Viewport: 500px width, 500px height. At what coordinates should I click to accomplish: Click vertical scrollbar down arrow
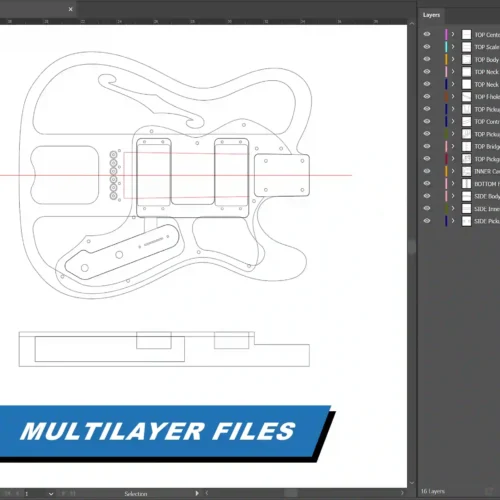[412, 483]
